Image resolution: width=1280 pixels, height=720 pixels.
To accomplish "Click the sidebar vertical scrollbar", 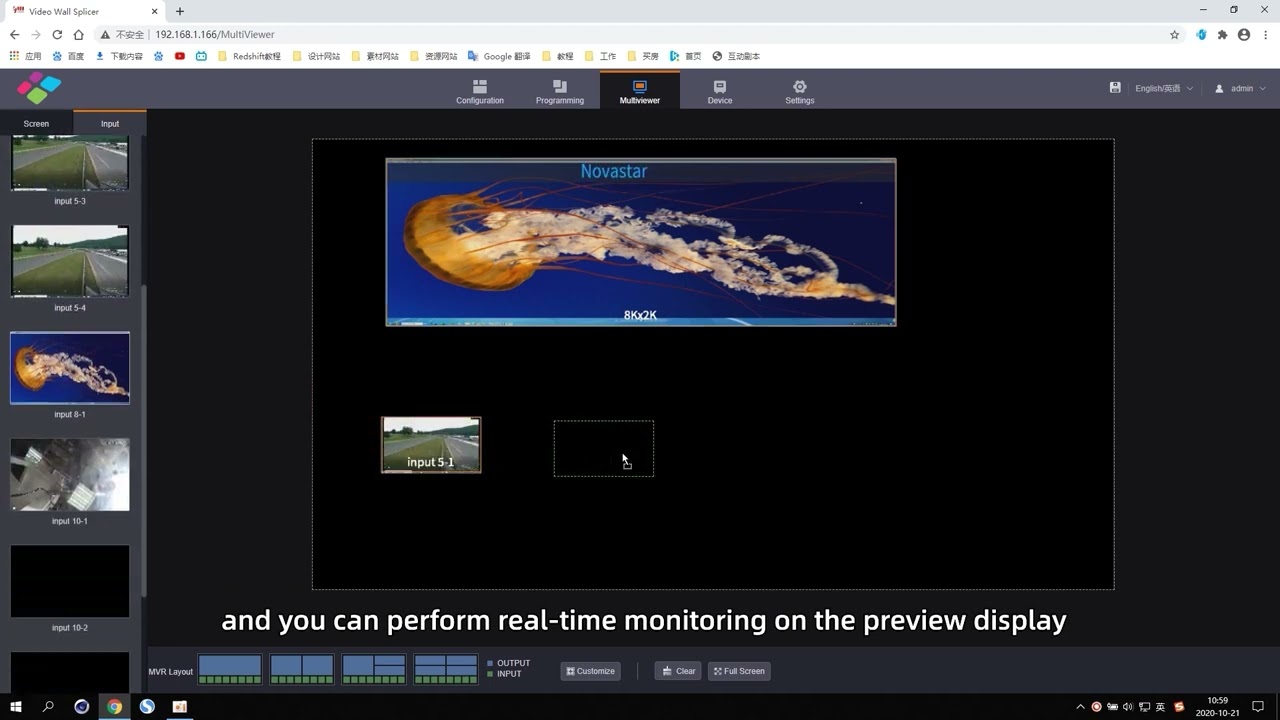I will [144, 440].
